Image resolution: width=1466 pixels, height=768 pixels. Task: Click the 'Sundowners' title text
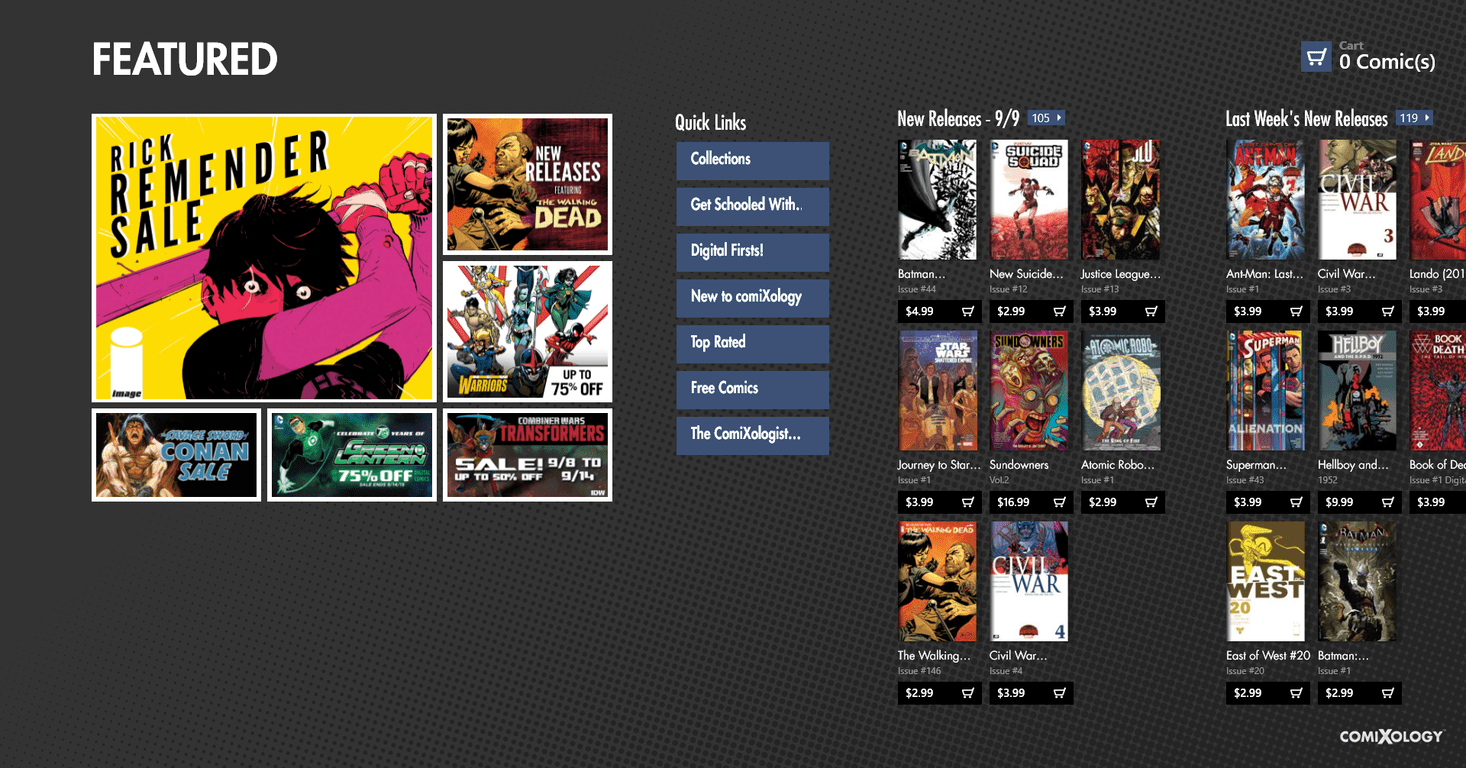[1019, 465]
